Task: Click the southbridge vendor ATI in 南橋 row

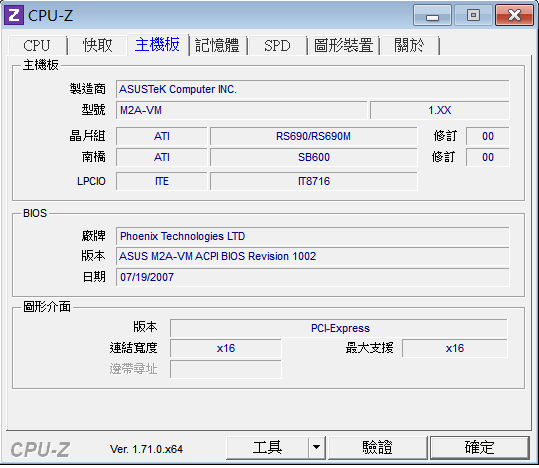Action: pyautogui.click(x=162, y=157)
